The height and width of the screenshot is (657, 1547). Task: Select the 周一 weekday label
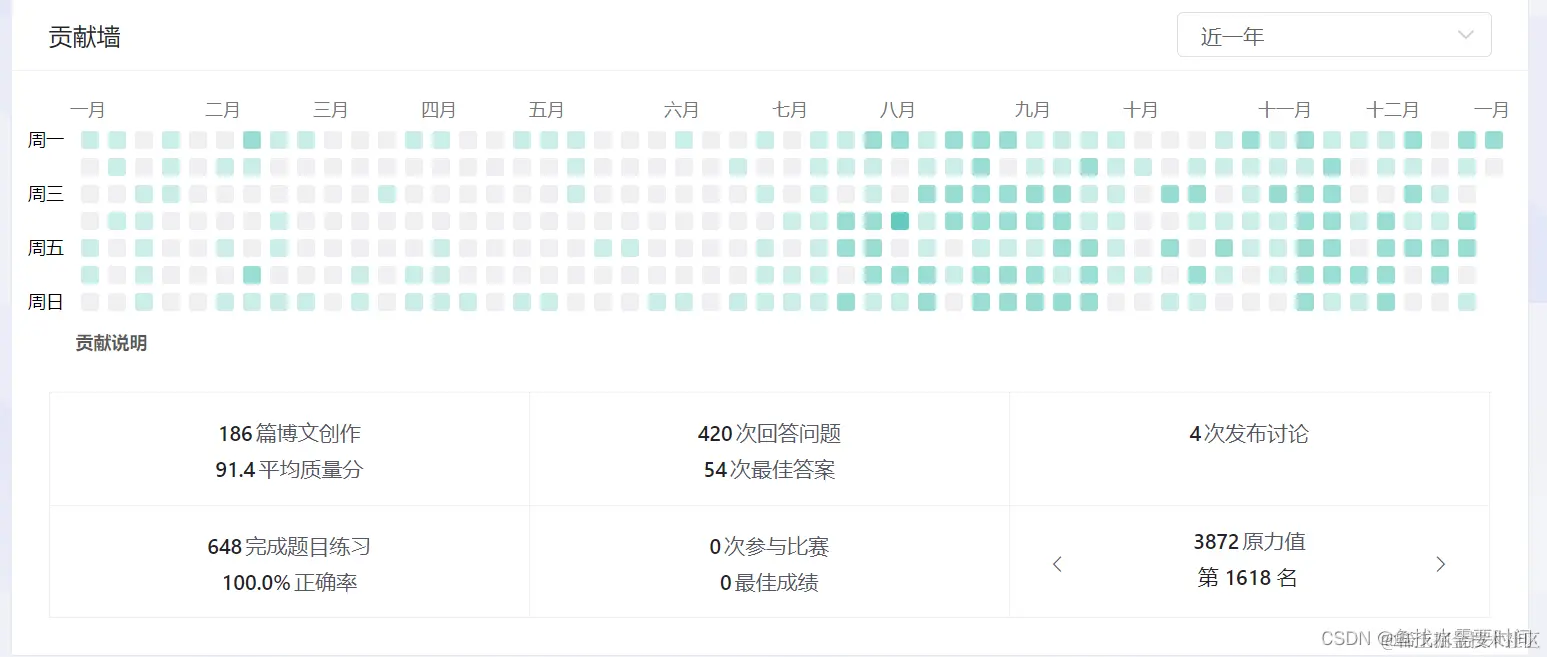click(44, 140)
